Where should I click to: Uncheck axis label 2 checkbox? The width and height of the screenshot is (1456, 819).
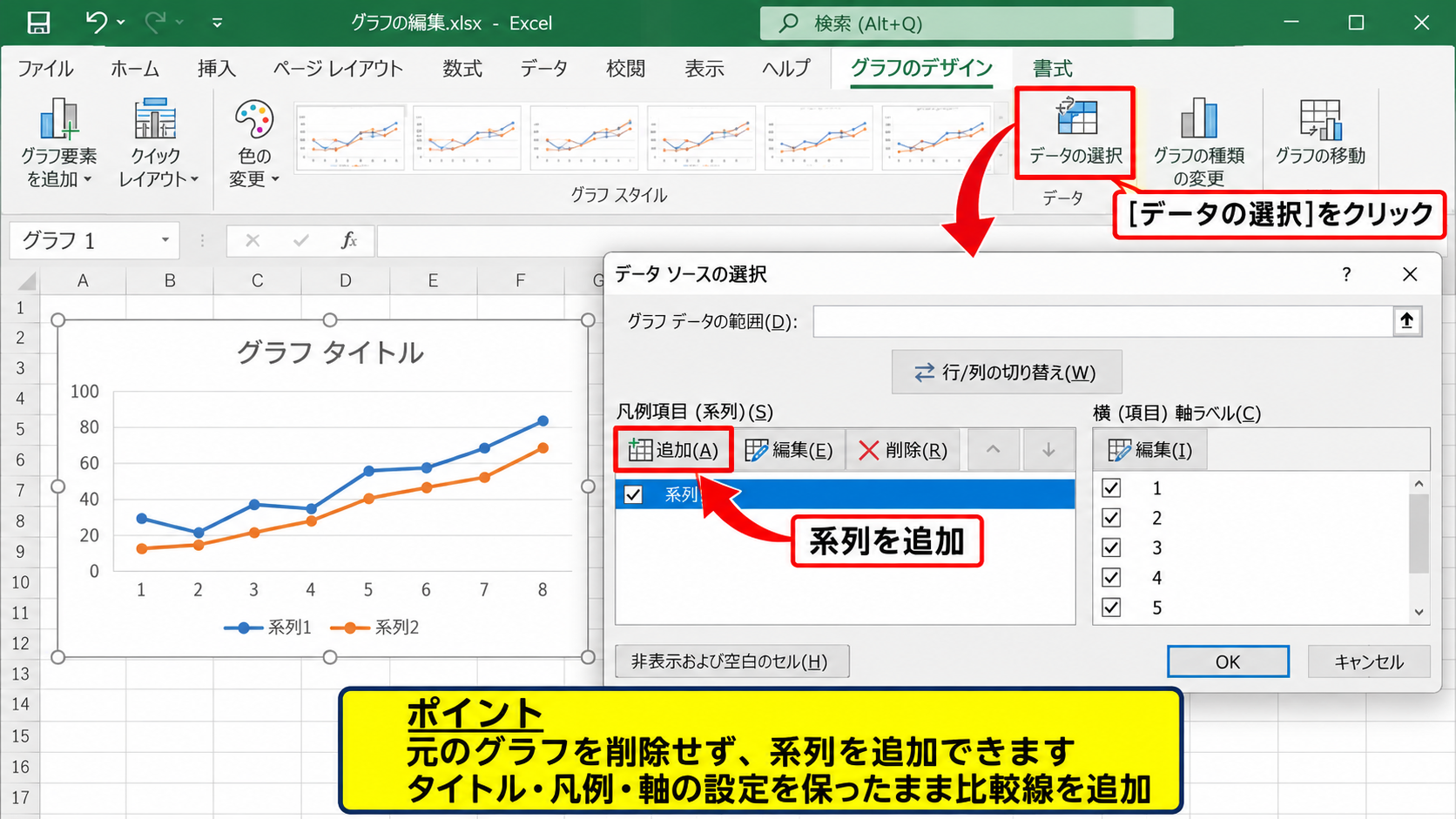1111,518
